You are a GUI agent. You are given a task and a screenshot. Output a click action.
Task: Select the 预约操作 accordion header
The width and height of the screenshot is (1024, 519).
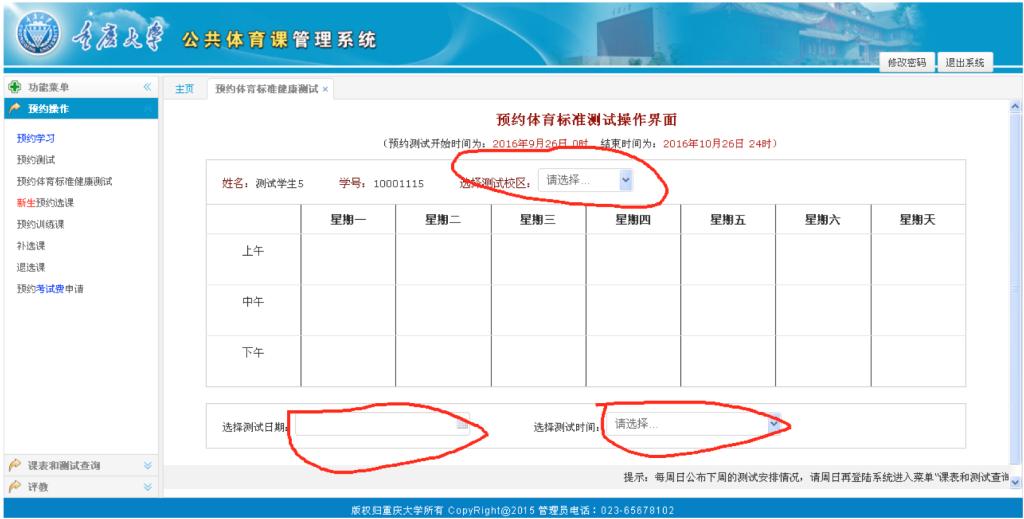click(x=50, y=108)
